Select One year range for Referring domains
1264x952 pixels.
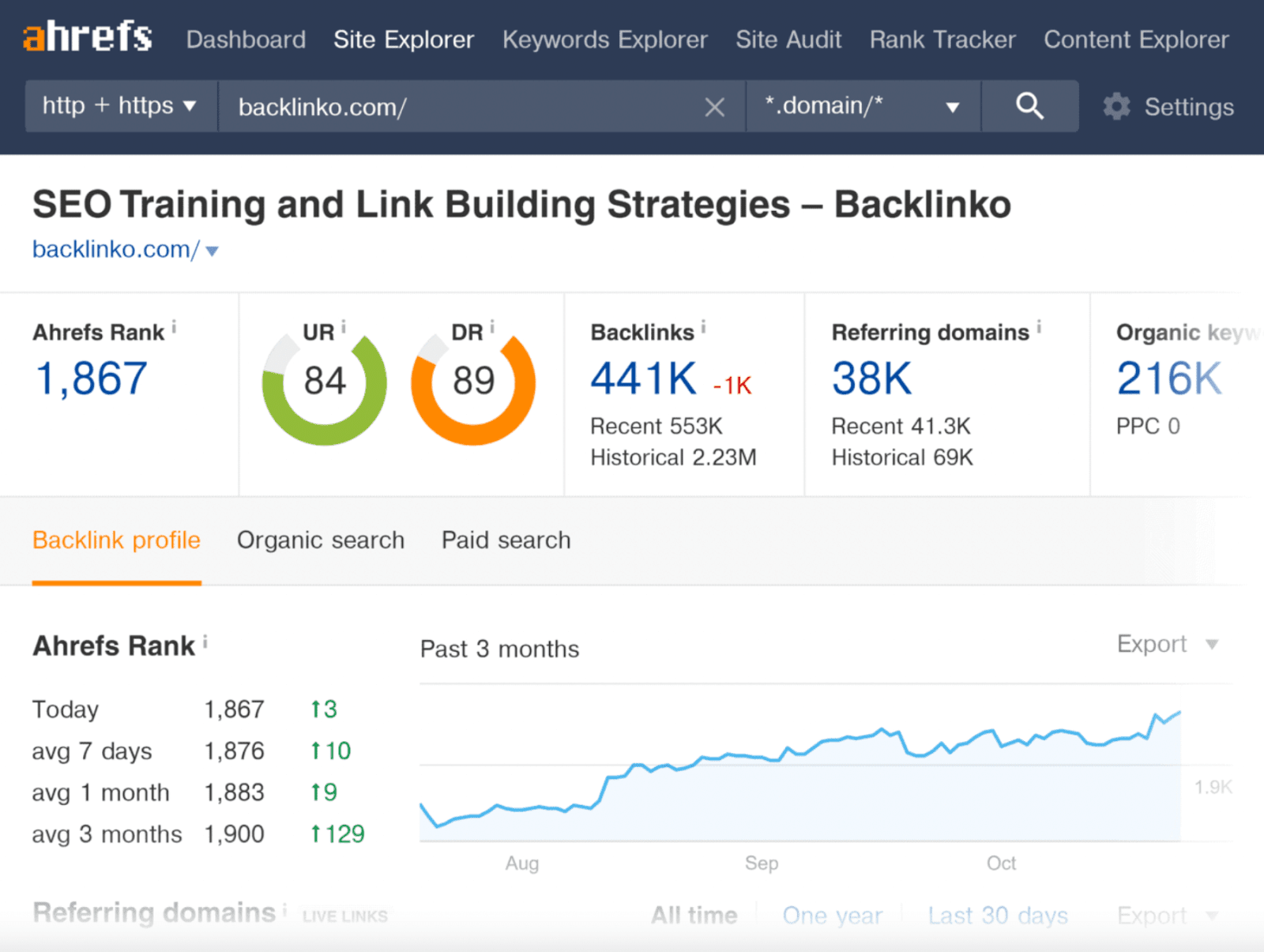tap(833, 916)
